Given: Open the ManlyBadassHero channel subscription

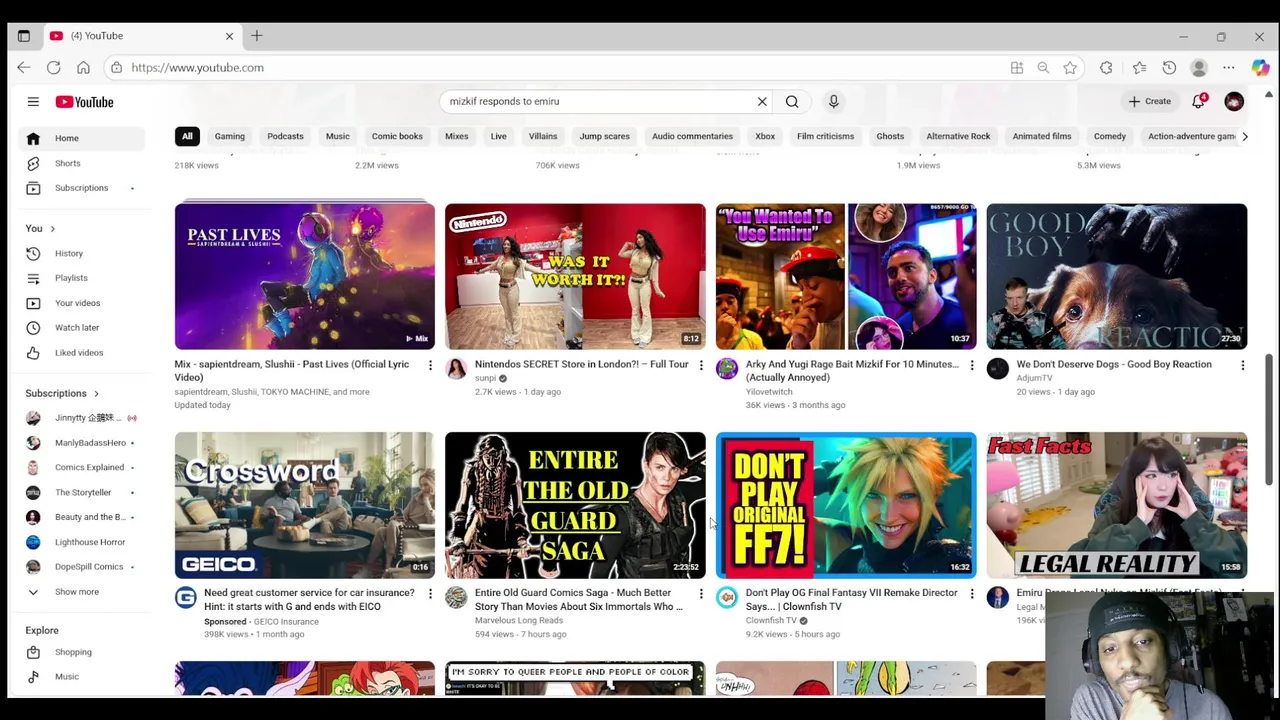Looking at the screenshot, I should click(80, 443).
